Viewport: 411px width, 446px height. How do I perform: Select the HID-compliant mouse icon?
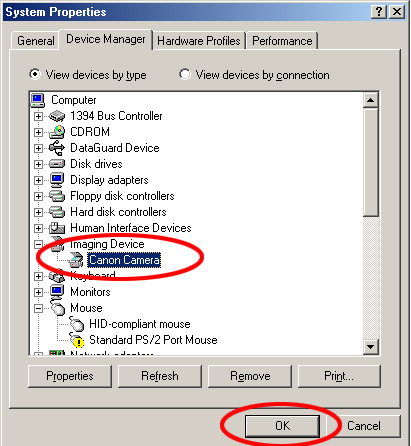[x=76, y=324]
